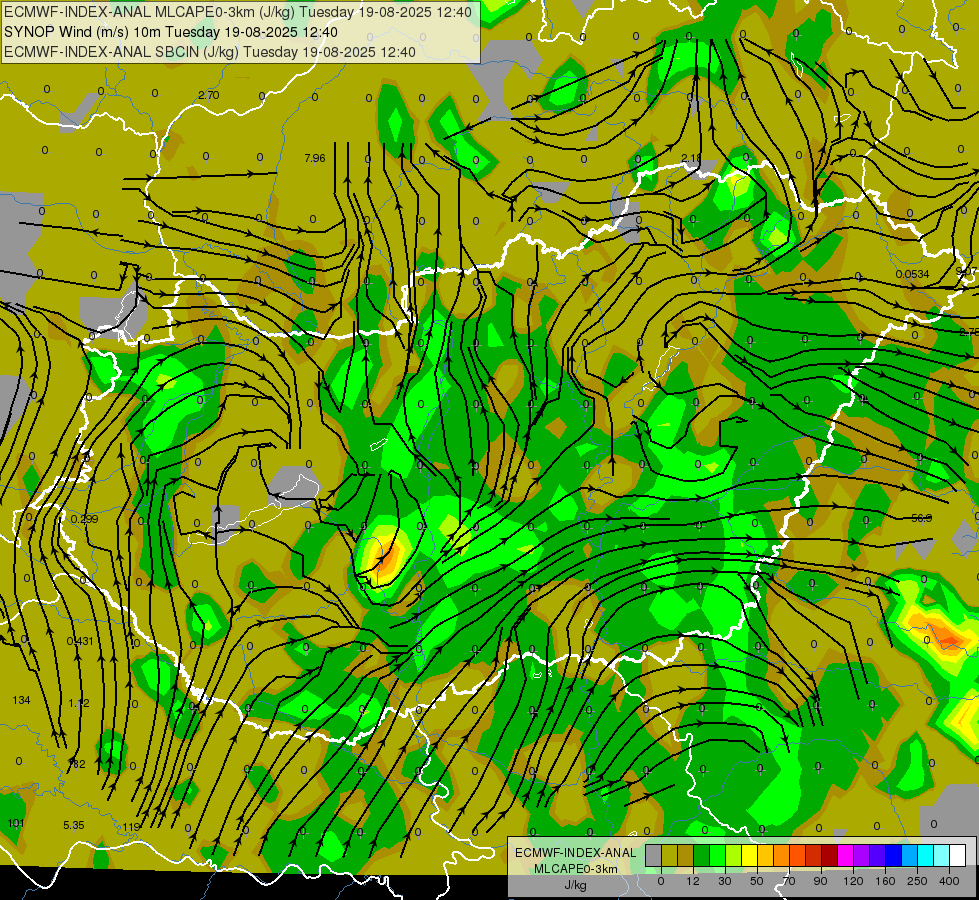Select the white swatch ending the legend
Screen dimensions: 979x900
coord(958,855)
